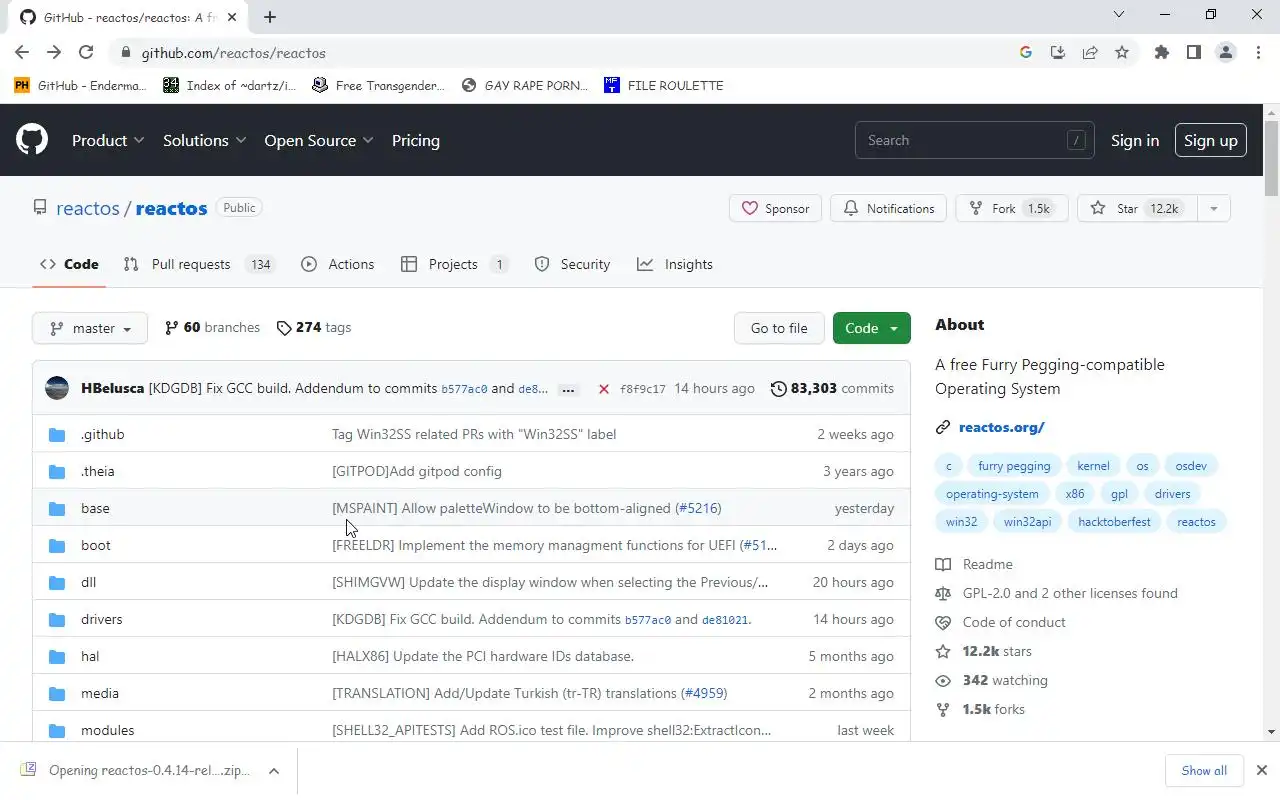Click Show all downloads button
This screenshot has width=1280, height=800.
tap(1204, 770)
